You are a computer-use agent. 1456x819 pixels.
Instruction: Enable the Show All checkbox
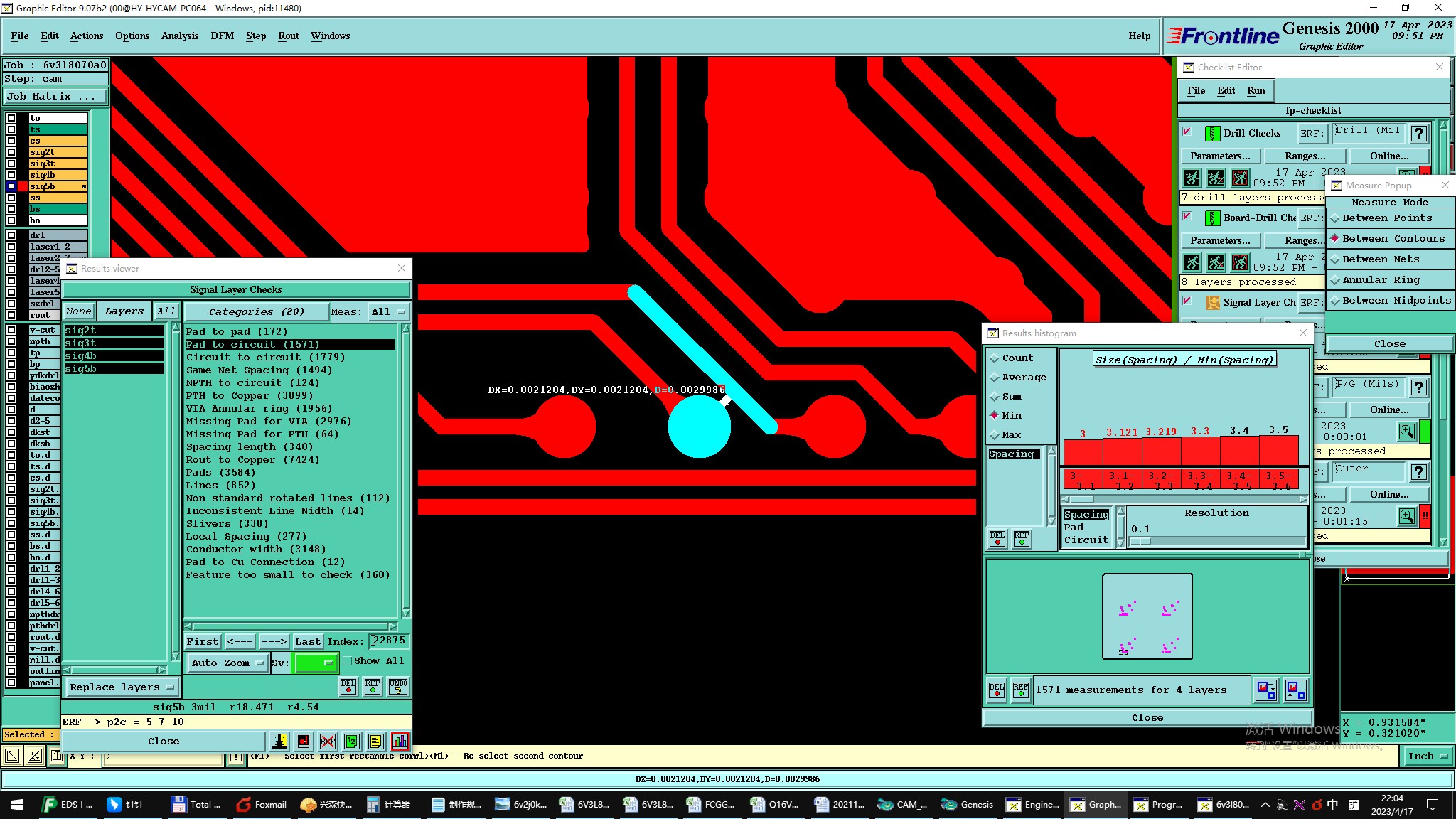(x=348, y=661)
